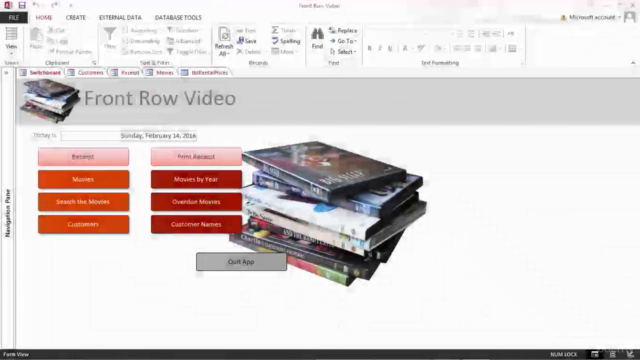Open the Advanced filter options
This screenshot has height=360, width=640.
pos(184,41)
